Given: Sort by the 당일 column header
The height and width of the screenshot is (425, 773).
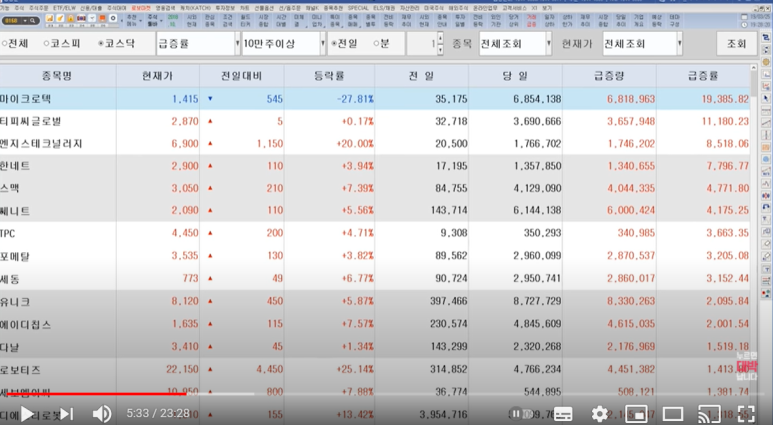Looking at the screenshot, I should 515,75.
